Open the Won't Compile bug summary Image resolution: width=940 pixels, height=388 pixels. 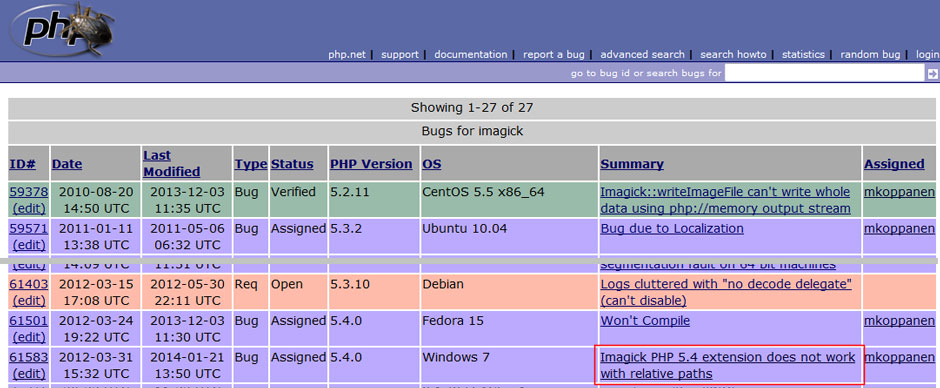pyautogui.click(x=645, y=320)
